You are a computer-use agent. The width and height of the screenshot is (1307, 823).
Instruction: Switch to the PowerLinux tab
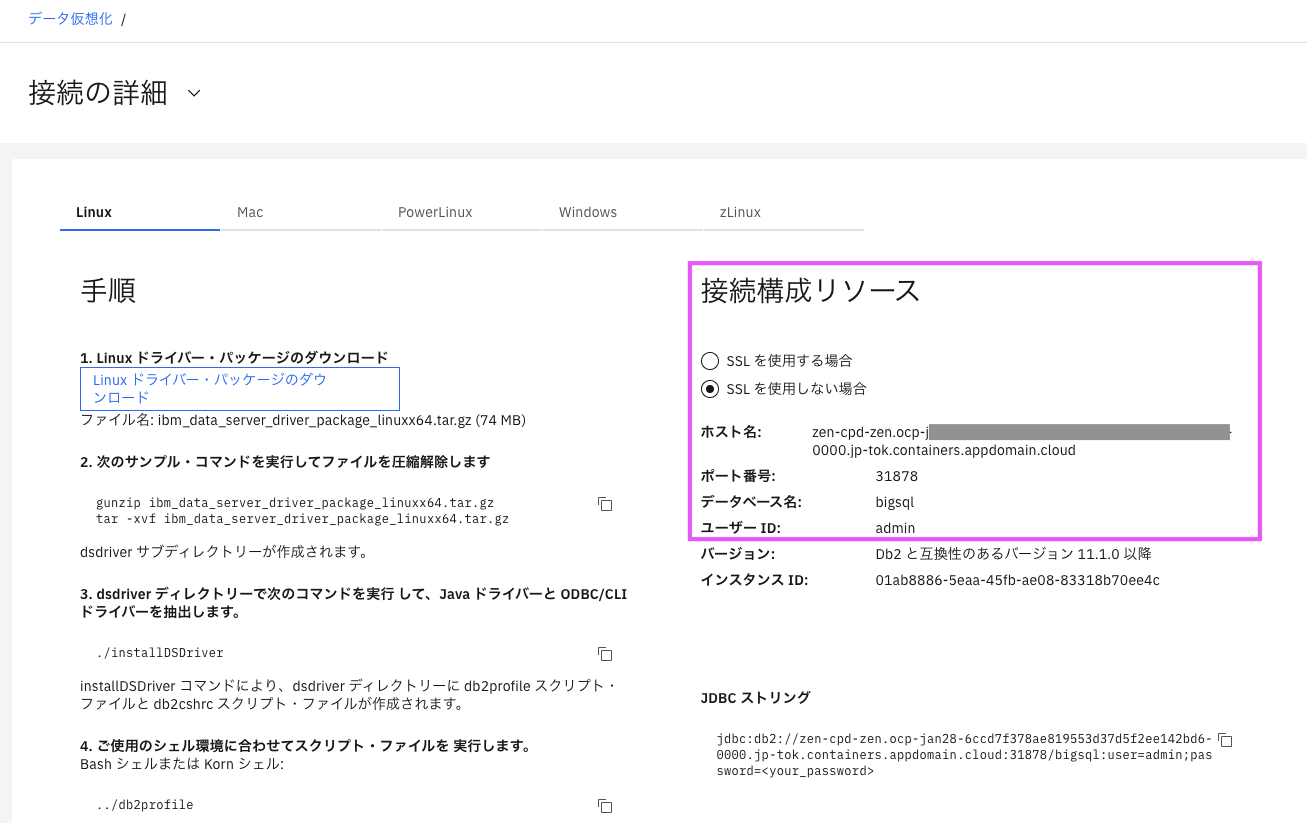pos(462,212)
